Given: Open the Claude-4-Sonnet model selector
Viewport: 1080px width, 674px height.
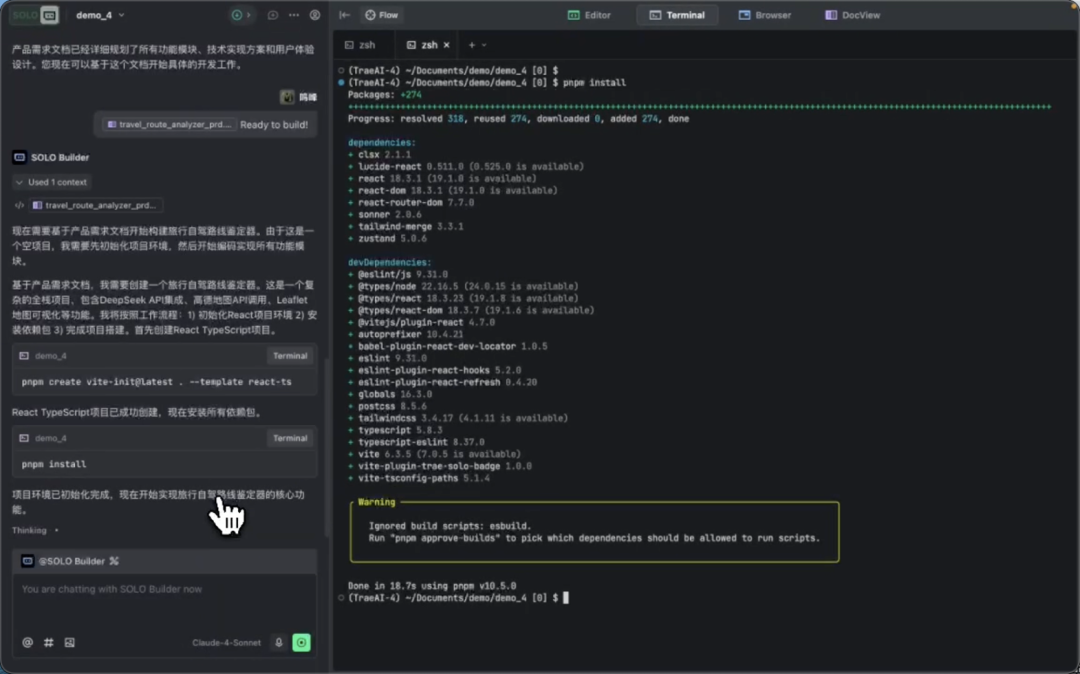Looking at the screenshot, I should 227,642.
